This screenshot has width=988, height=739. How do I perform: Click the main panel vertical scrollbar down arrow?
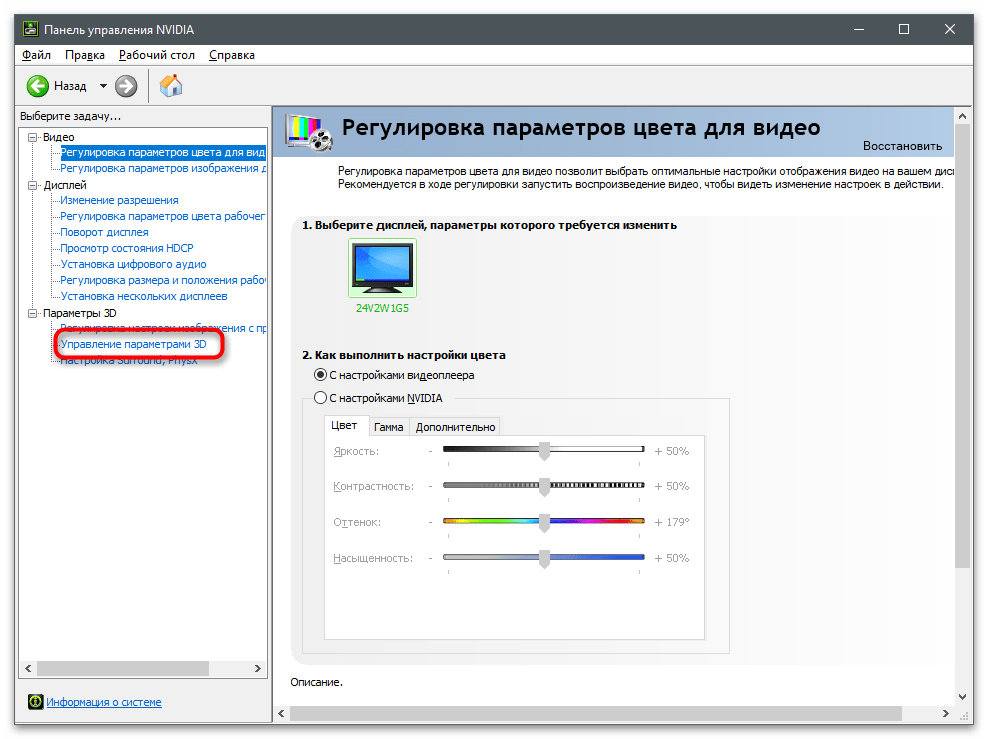(962, 696)
